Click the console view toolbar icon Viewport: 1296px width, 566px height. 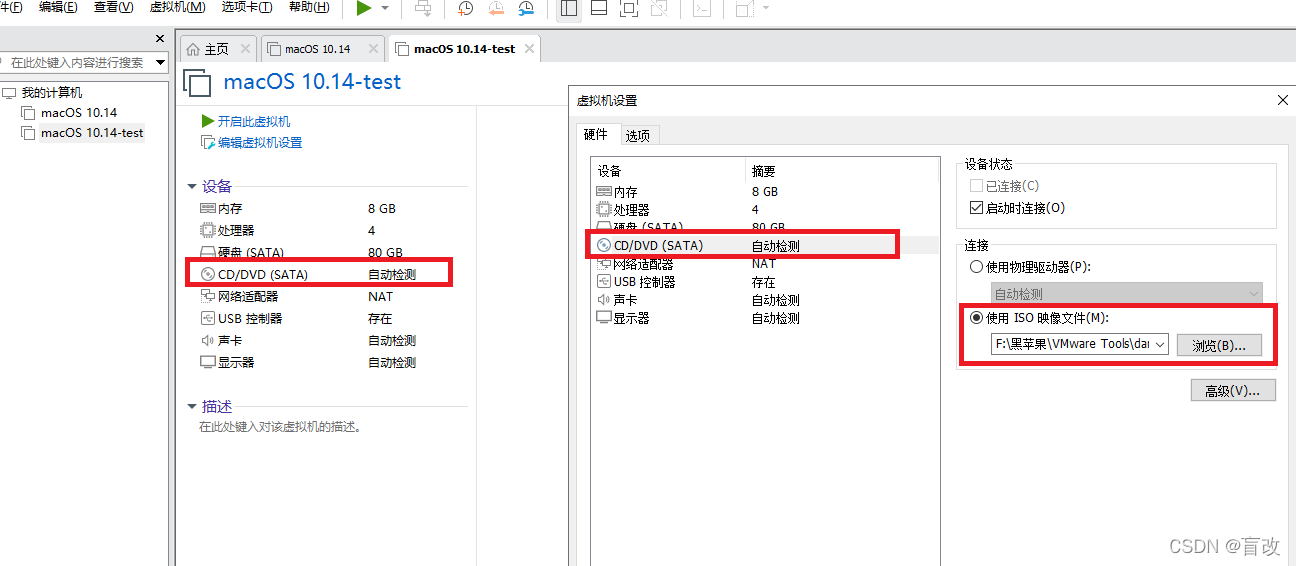click(702, 8)
